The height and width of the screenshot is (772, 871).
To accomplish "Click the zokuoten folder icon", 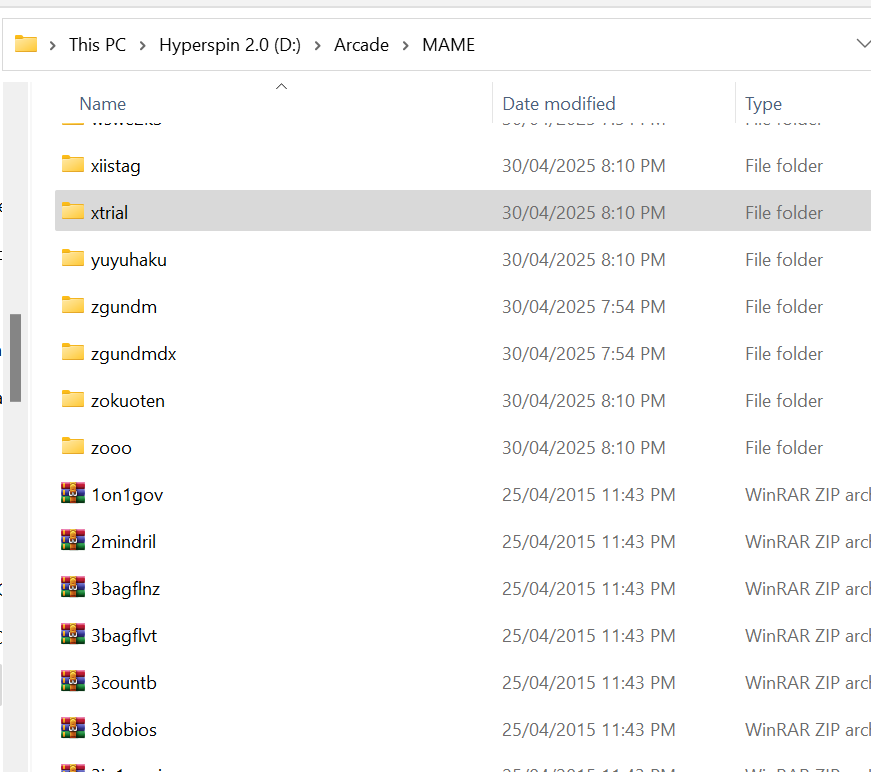I will tap(73, 399).
